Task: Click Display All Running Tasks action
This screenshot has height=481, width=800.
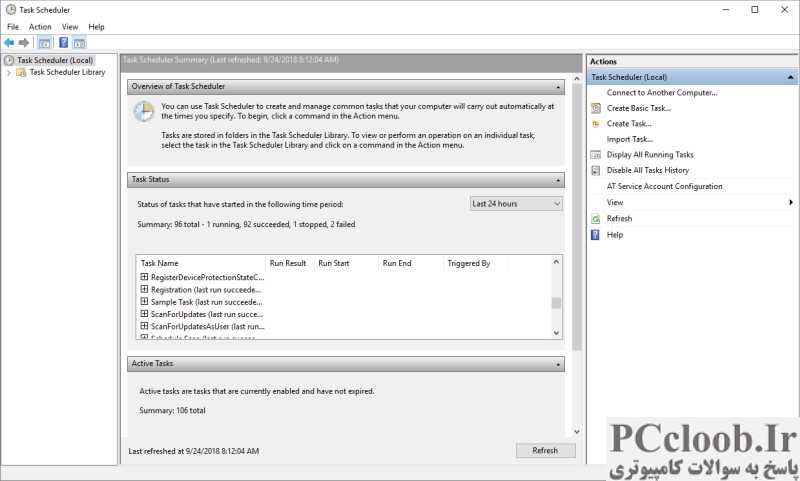Action: (x=649, y=155)
